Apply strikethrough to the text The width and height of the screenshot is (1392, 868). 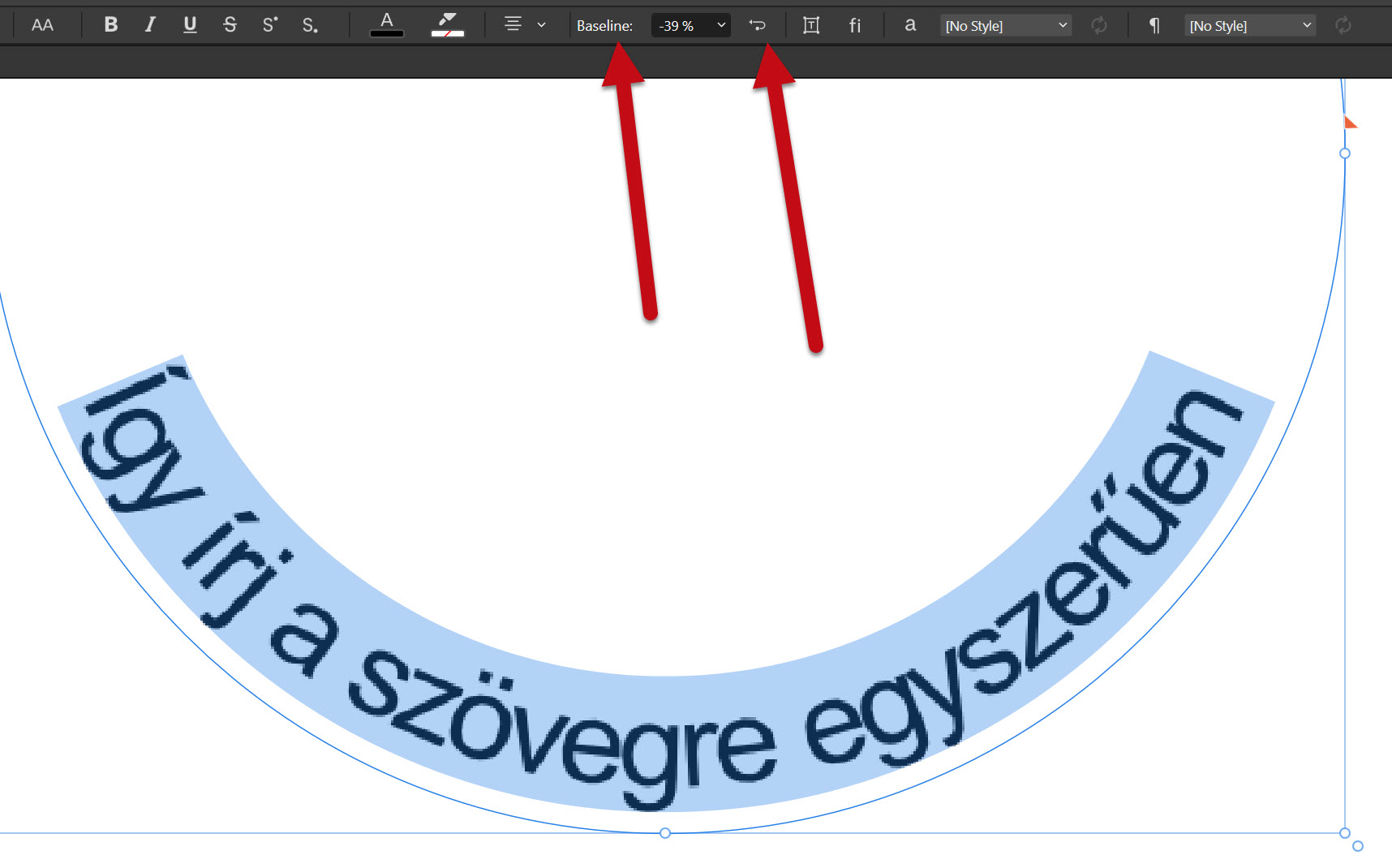coord(230,25)
